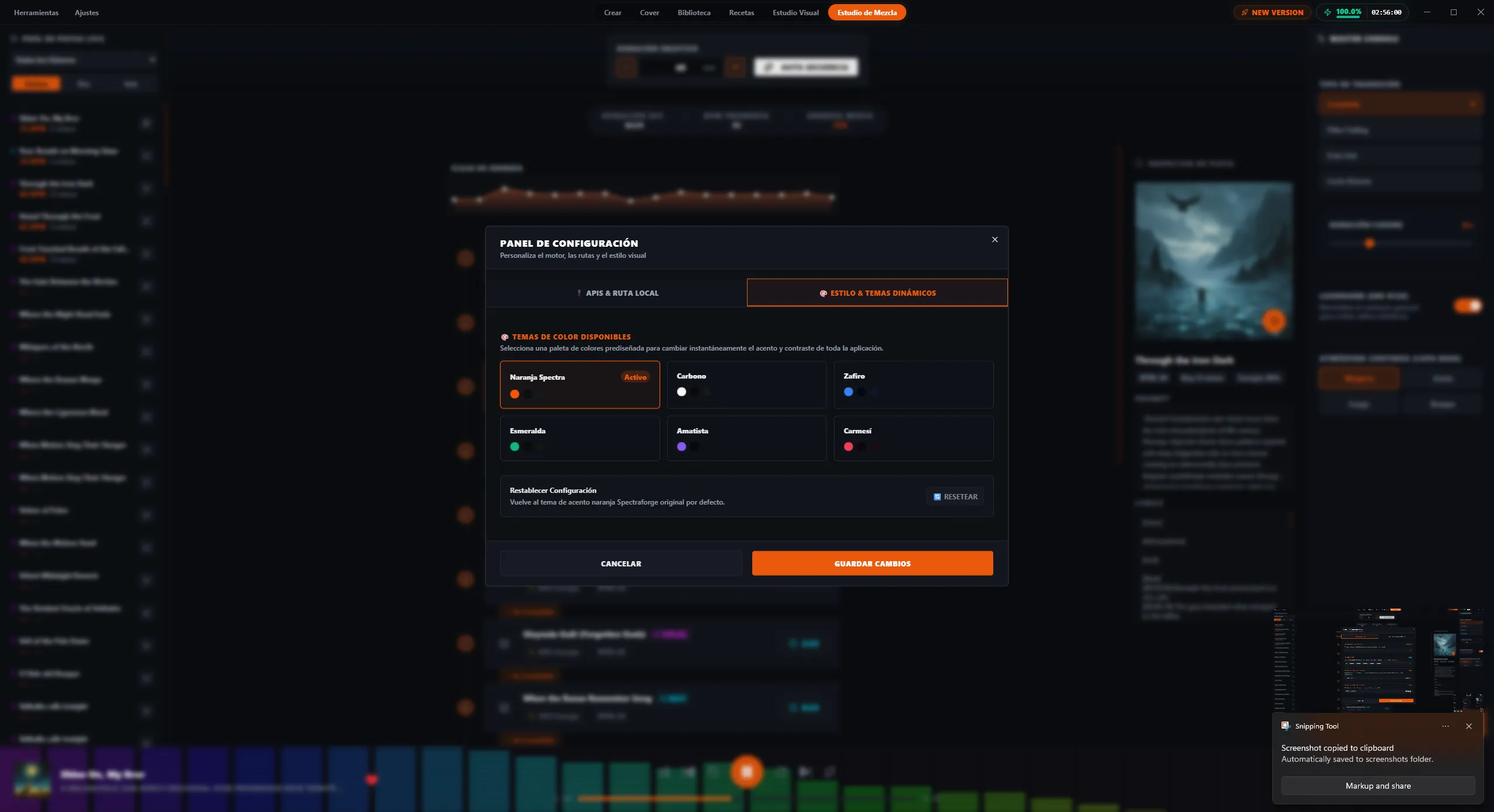Screen dimensions: 1494x812
Task: Click CANCELAR to discard changes
Action: click(621, 563)
